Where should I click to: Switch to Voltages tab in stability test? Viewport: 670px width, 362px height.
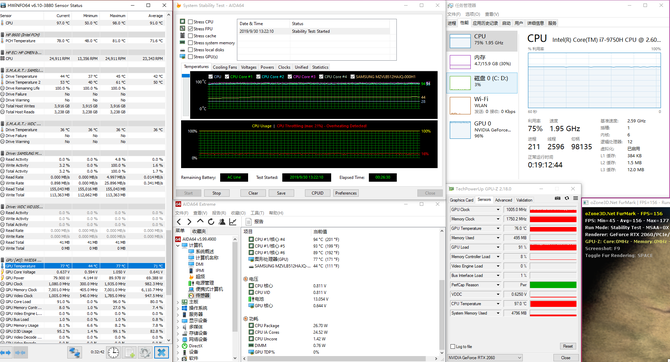click(x=249, y=67)
